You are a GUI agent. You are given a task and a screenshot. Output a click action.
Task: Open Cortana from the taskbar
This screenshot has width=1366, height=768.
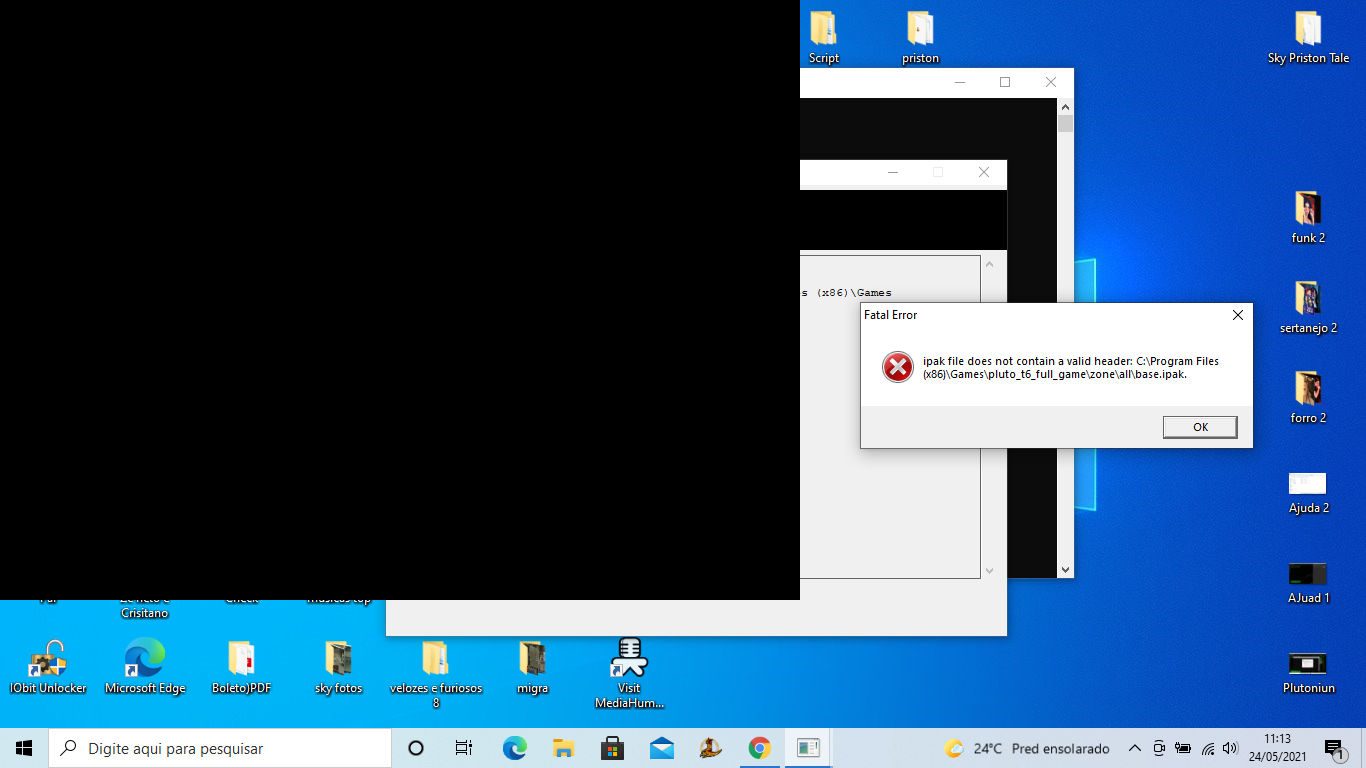coord(416,748)
